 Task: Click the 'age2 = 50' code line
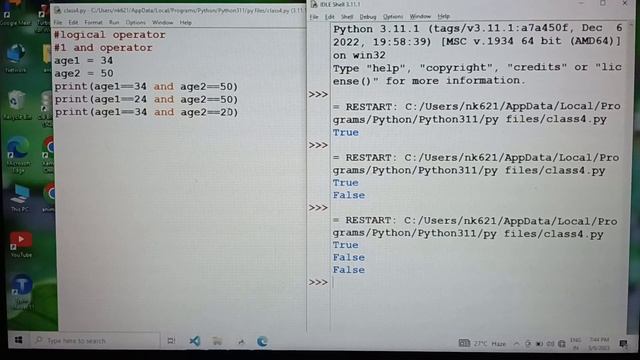(84, 73)
